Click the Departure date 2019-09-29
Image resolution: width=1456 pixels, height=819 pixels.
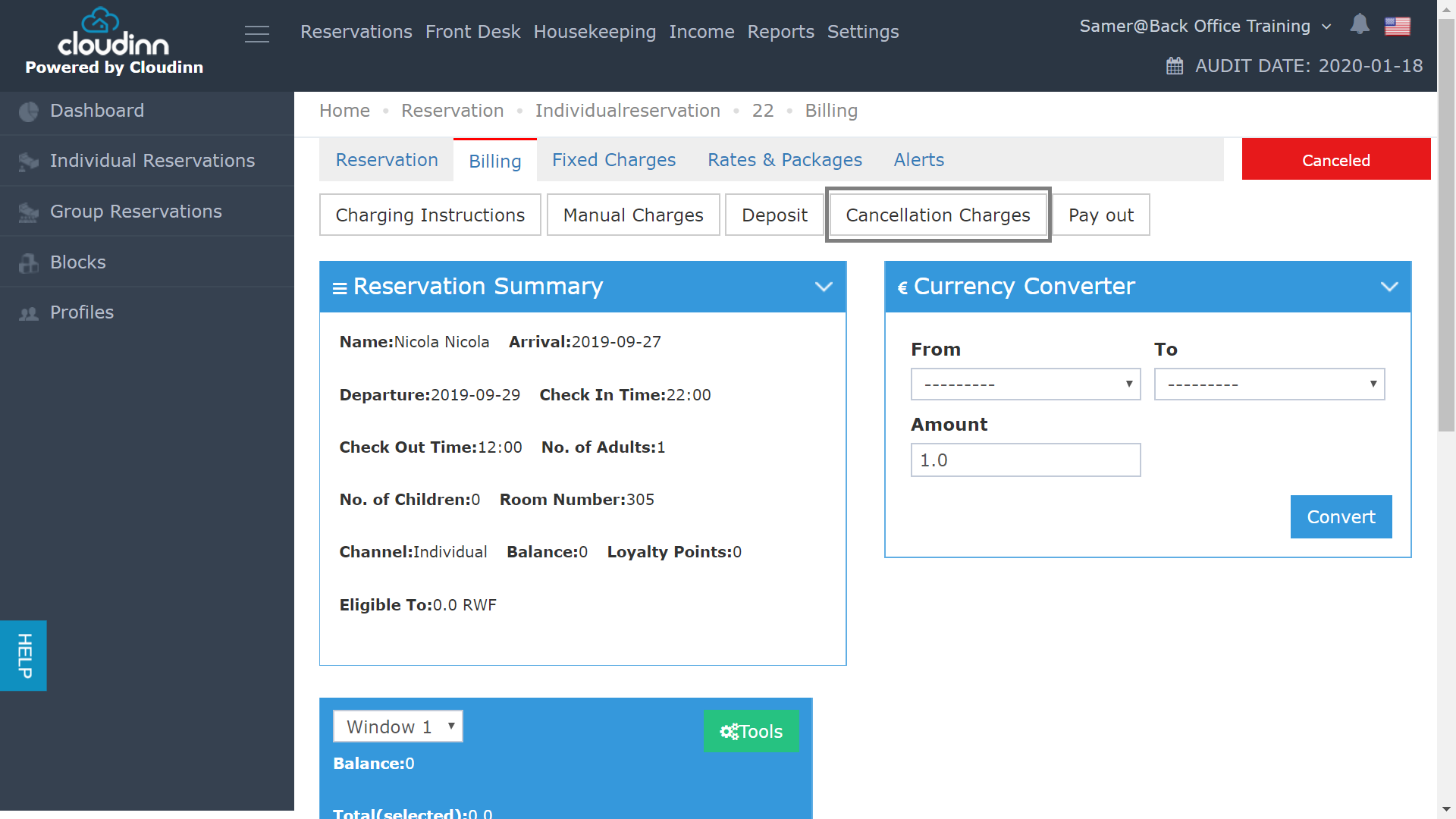475,395
